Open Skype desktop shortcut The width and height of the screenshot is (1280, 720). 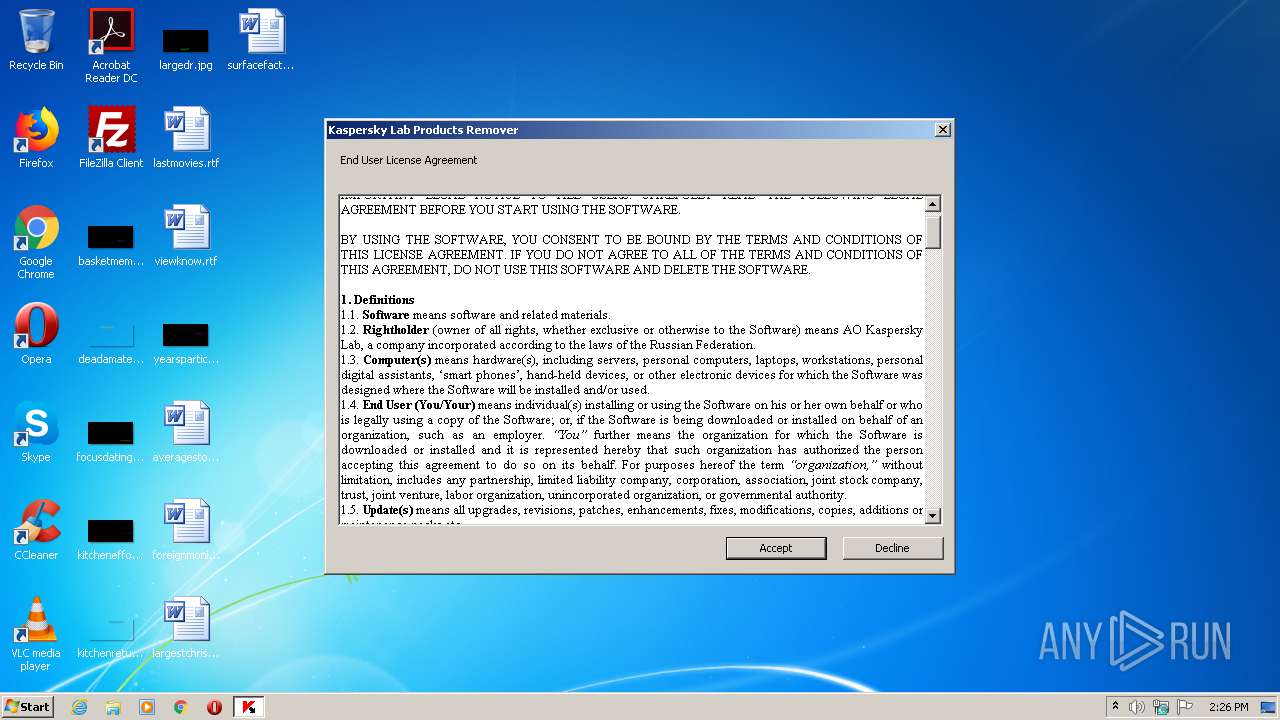[36, 432]
